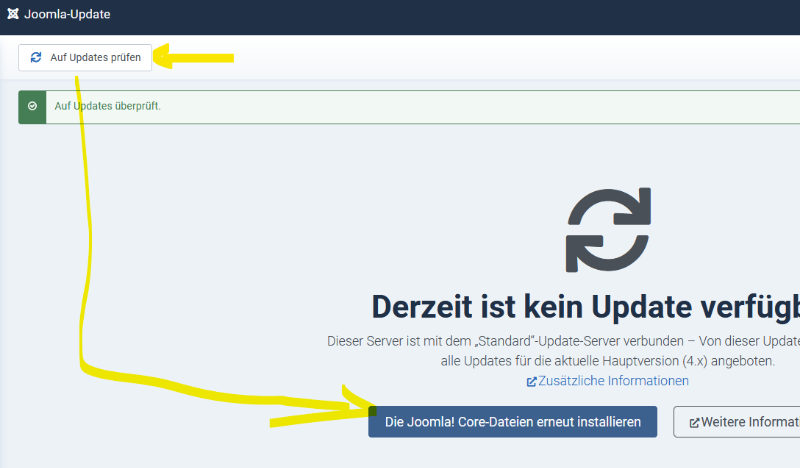
Task: Click the 'Auf Updates prüfen' button
Action: [85, 58]
